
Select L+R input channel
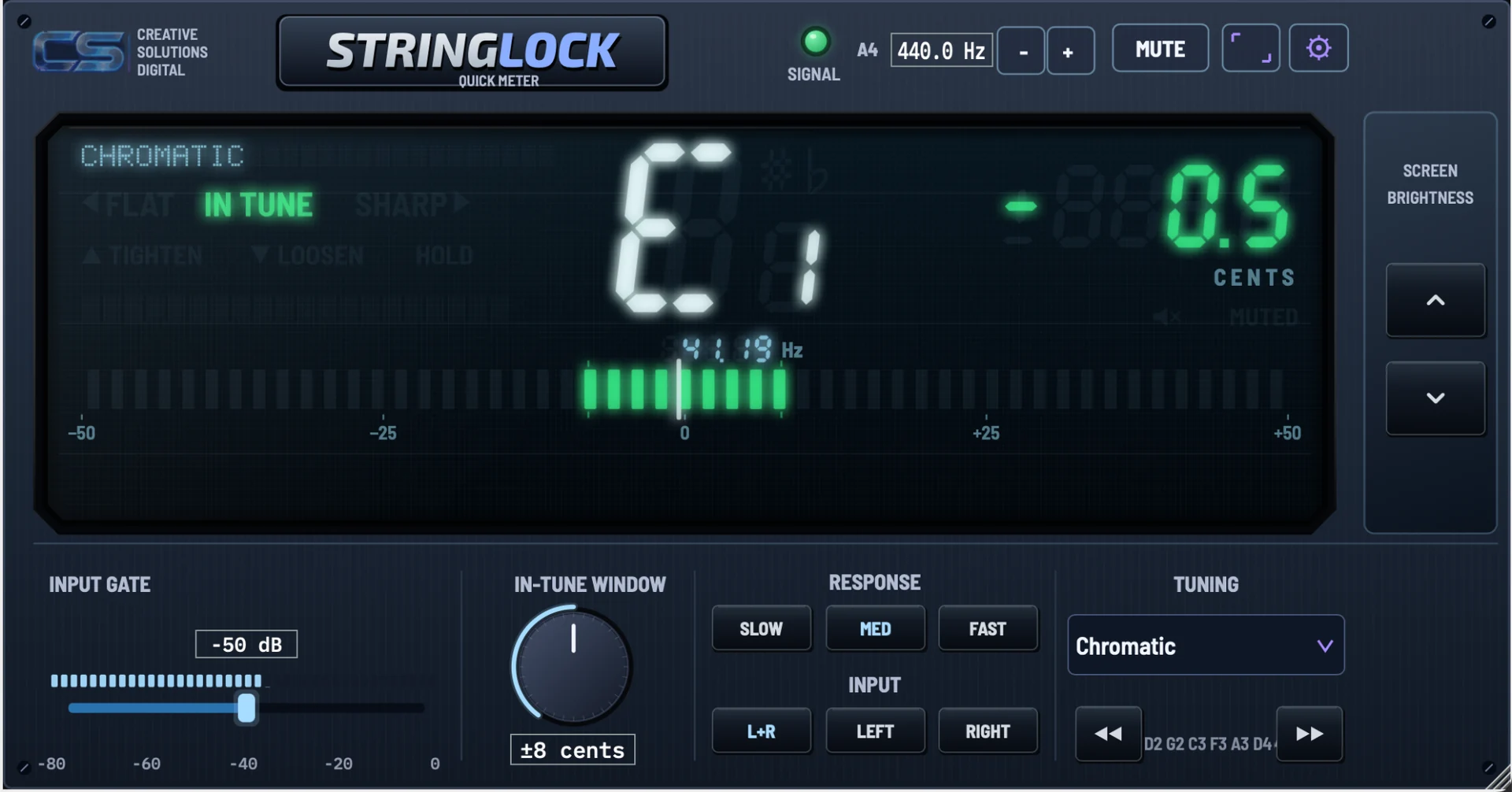click(x=762, y=731)
